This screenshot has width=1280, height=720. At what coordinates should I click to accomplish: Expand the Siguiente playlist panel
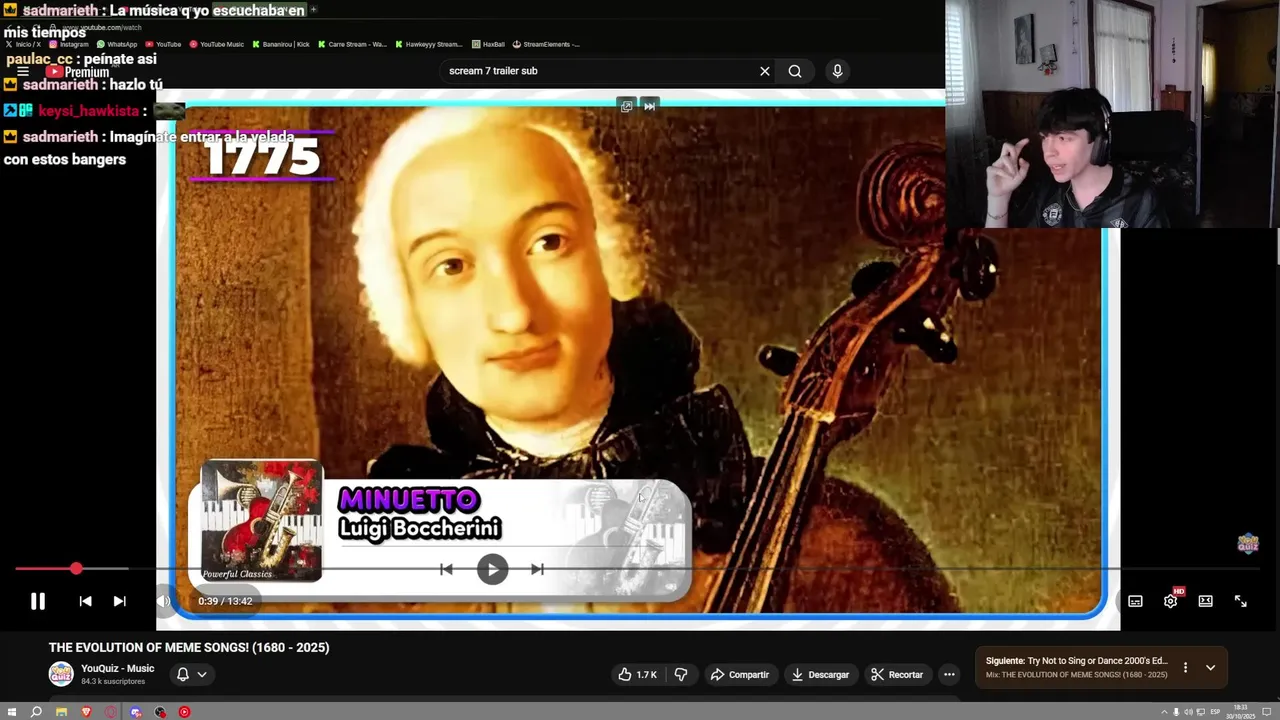(1210, 667)
